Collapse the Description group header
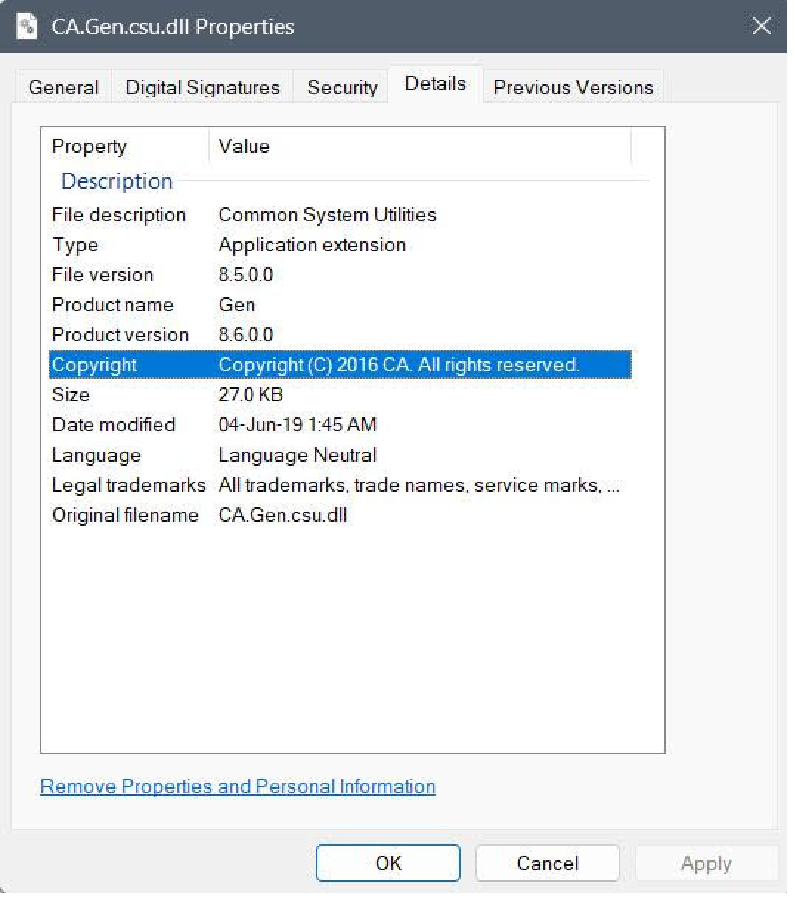 (117, 182)
